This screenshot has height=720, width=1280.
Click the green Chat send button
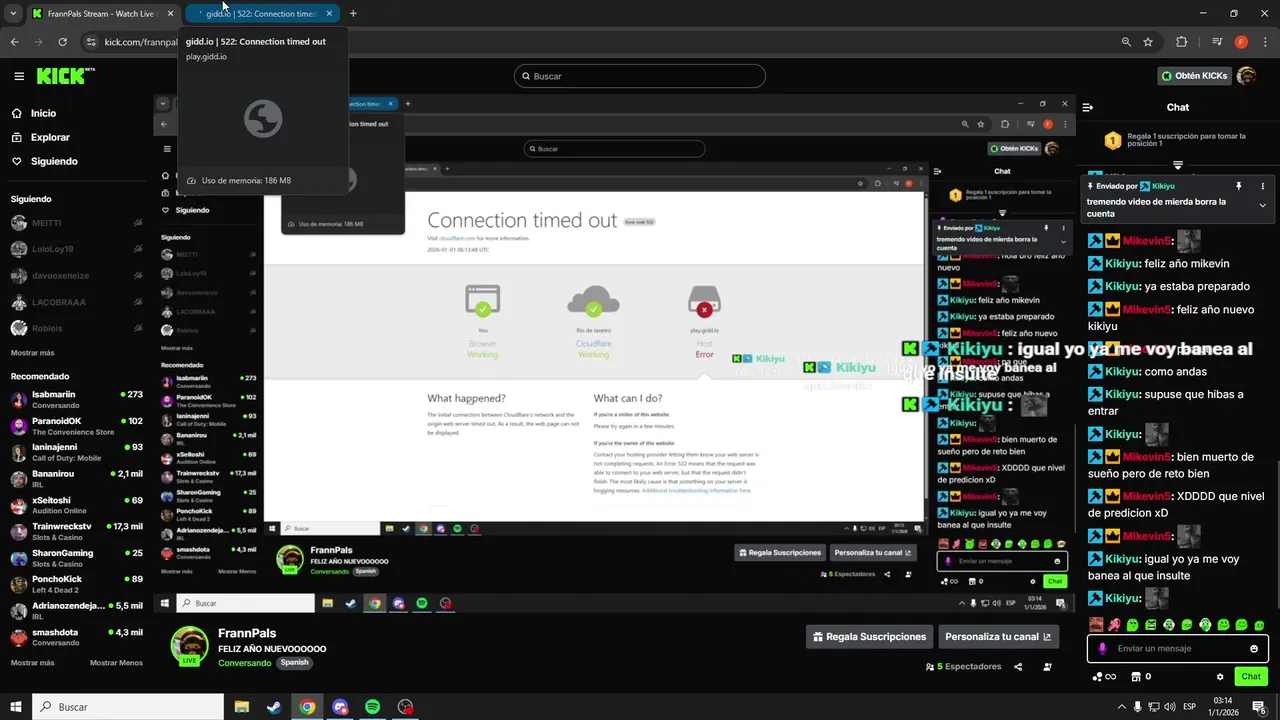(1251, 677)
